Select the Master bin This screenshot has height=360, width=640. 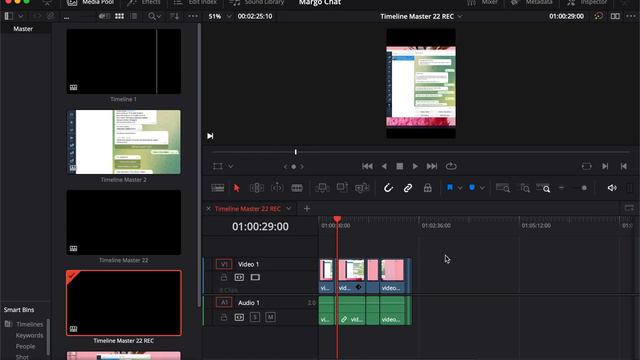tap(23, 29)
